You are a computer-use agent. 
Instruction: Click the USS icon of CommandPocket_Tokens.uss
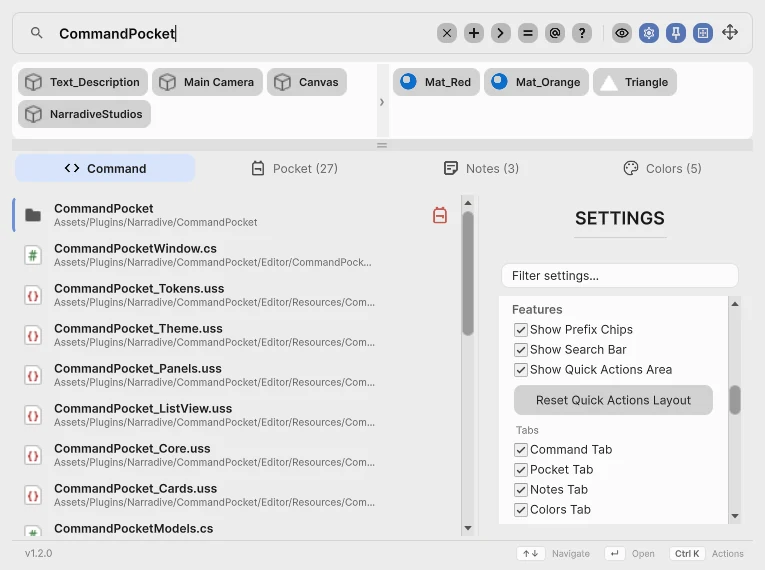pos(33,295)
